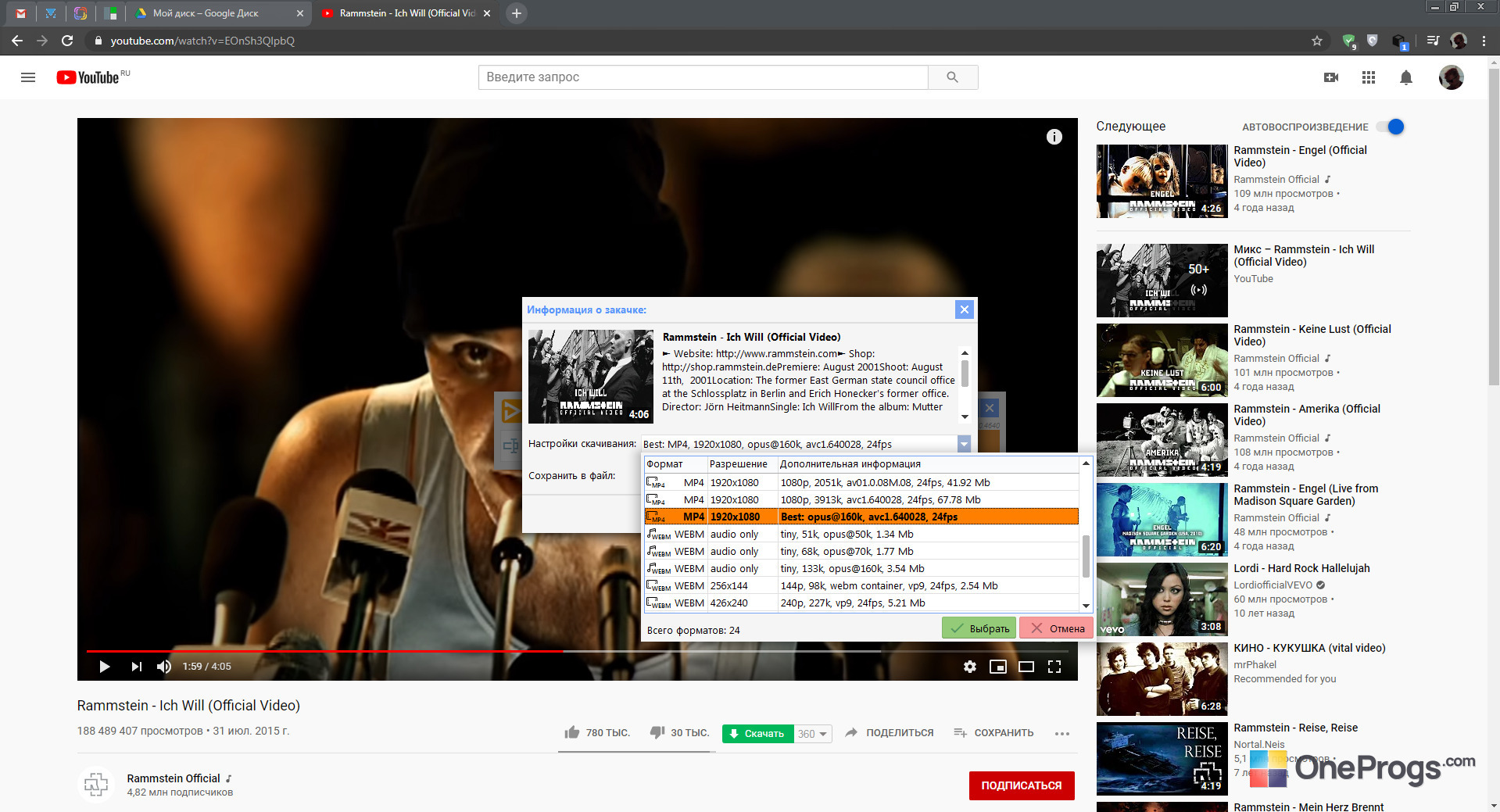Click the Format column header
This screenshot has width=1500, height=812.
tap(675, 464)
